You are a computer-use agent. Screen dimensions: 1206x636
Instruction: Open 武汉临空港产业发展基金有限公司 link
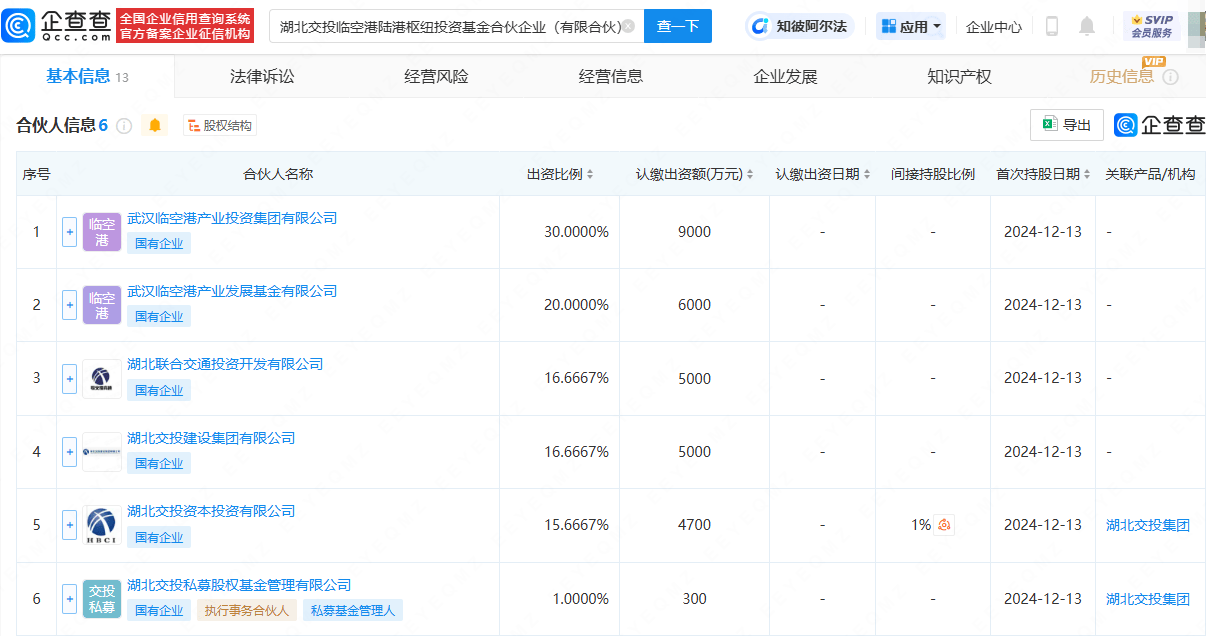point(232,291)
